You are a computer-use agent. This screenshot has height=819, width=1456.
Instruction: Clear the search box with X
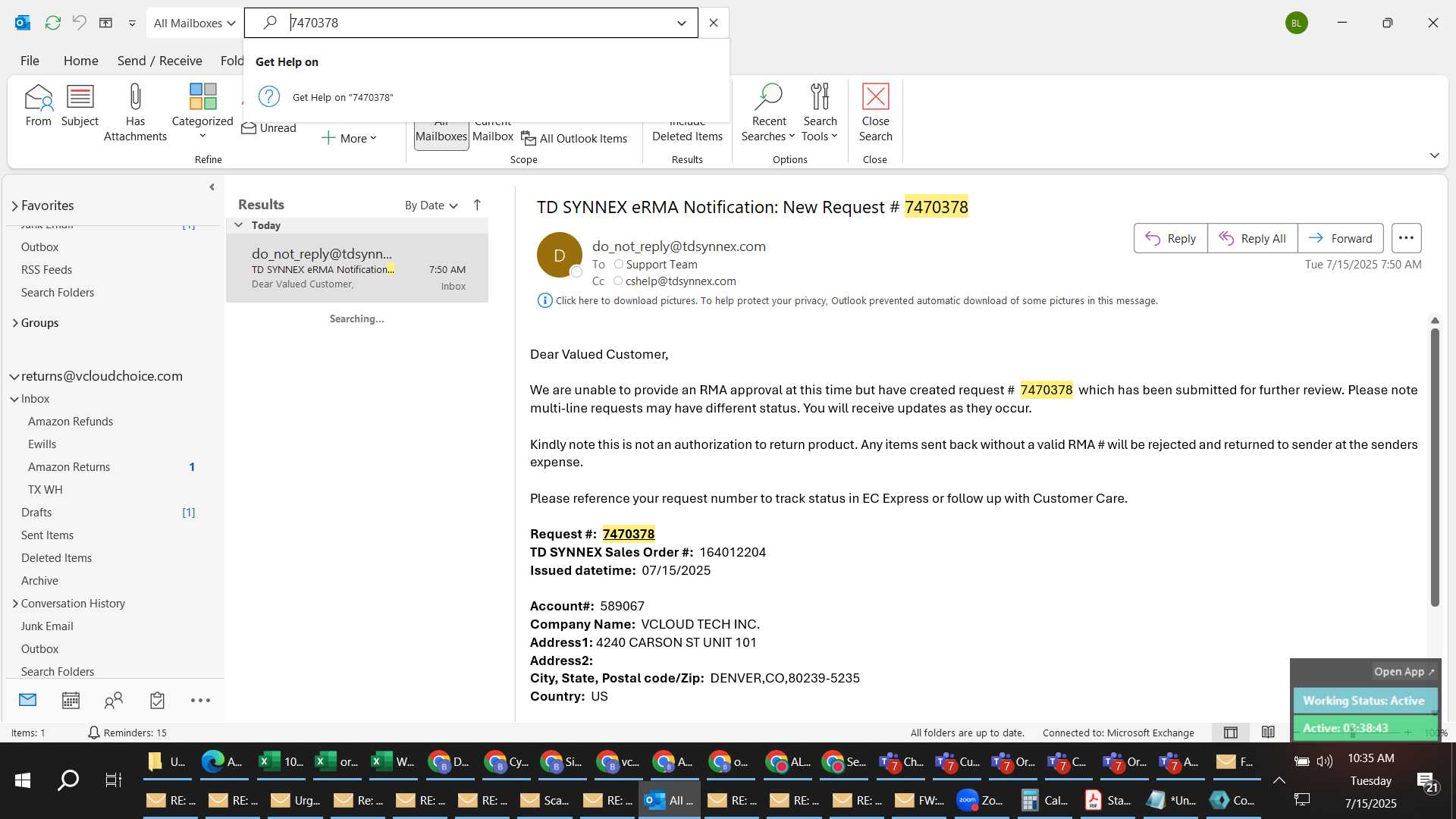click(x=714, y=23)
